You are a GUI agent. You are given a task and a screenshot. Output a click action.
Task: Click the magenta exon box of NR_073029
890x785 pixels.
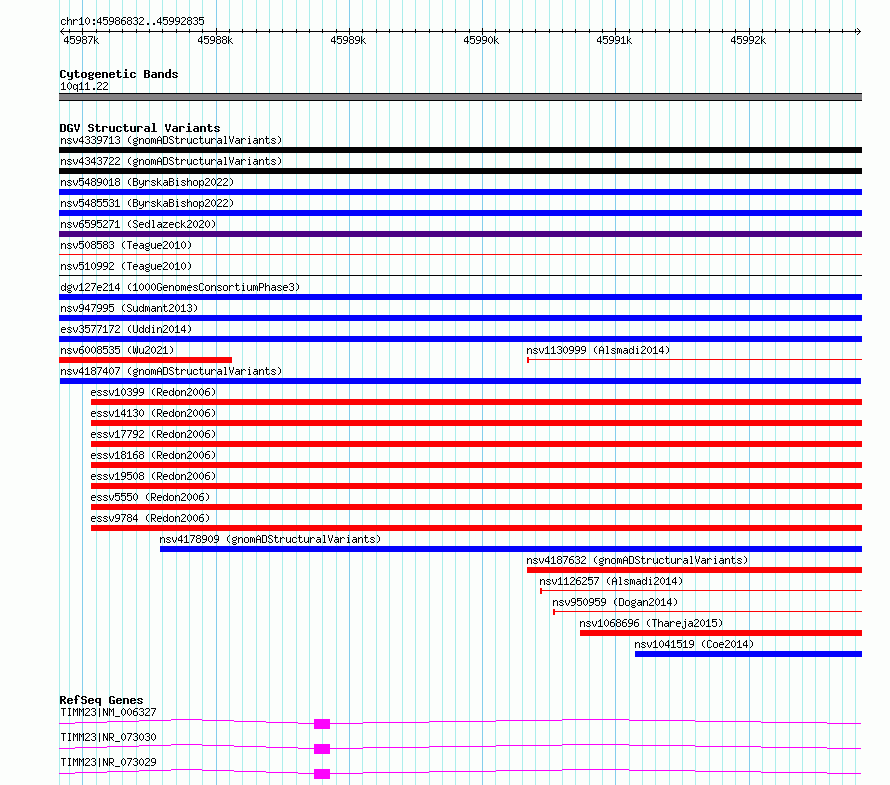(322, 774)
